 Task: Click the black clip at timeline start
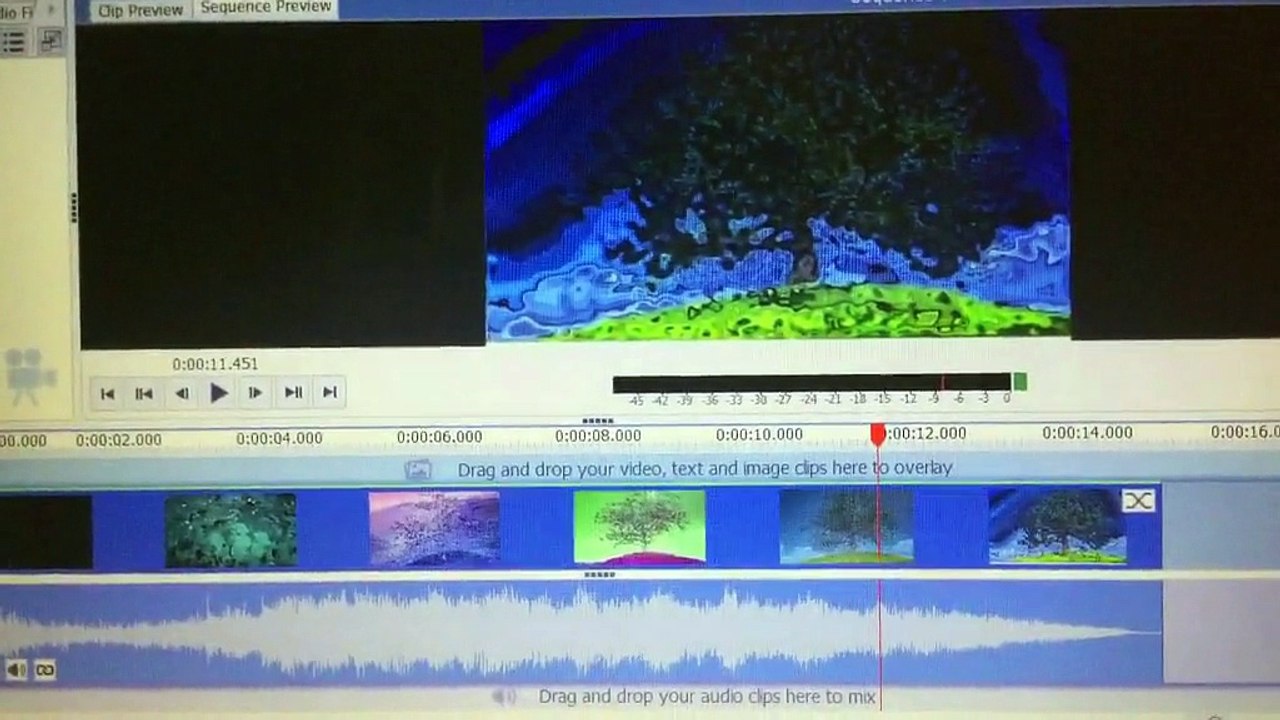[46, 533]
